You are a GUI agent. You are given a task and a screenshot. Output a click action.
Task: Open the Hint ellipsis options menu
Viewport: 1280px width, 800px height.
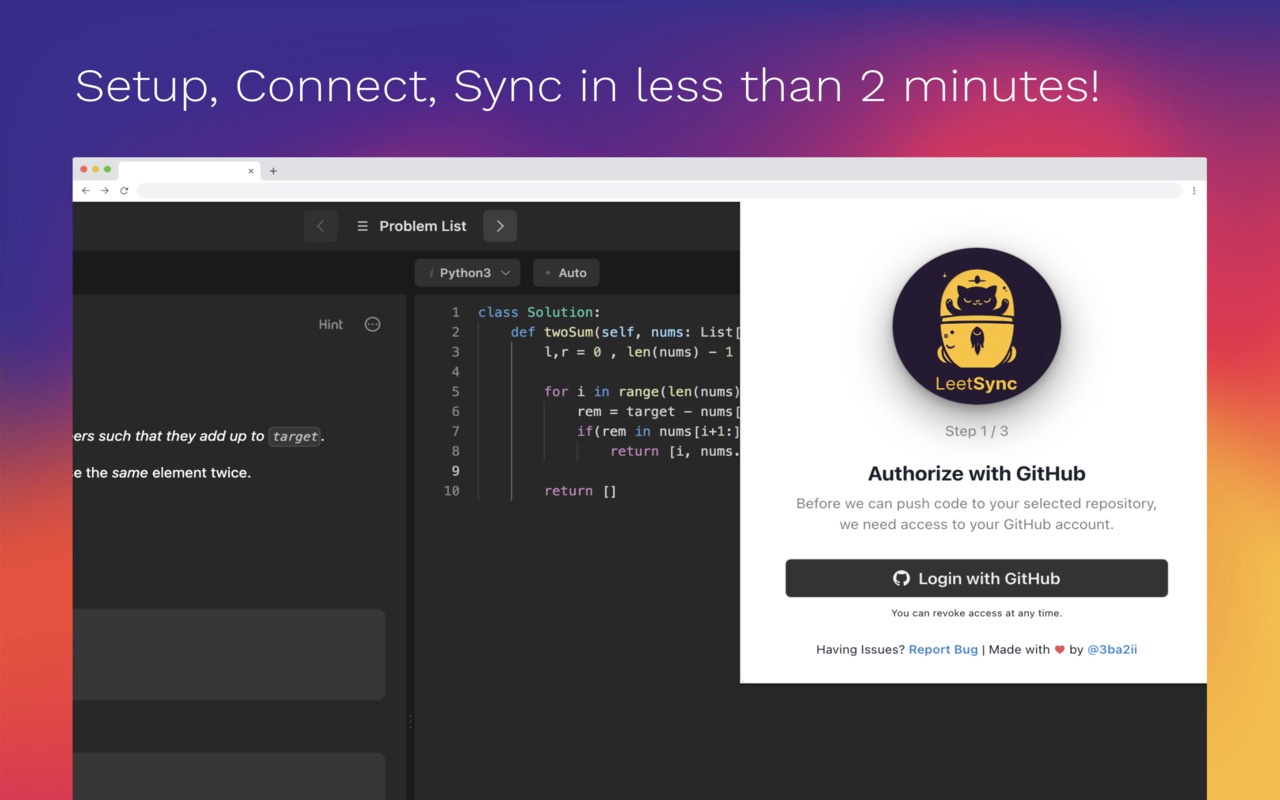click(x=371, y=324)
